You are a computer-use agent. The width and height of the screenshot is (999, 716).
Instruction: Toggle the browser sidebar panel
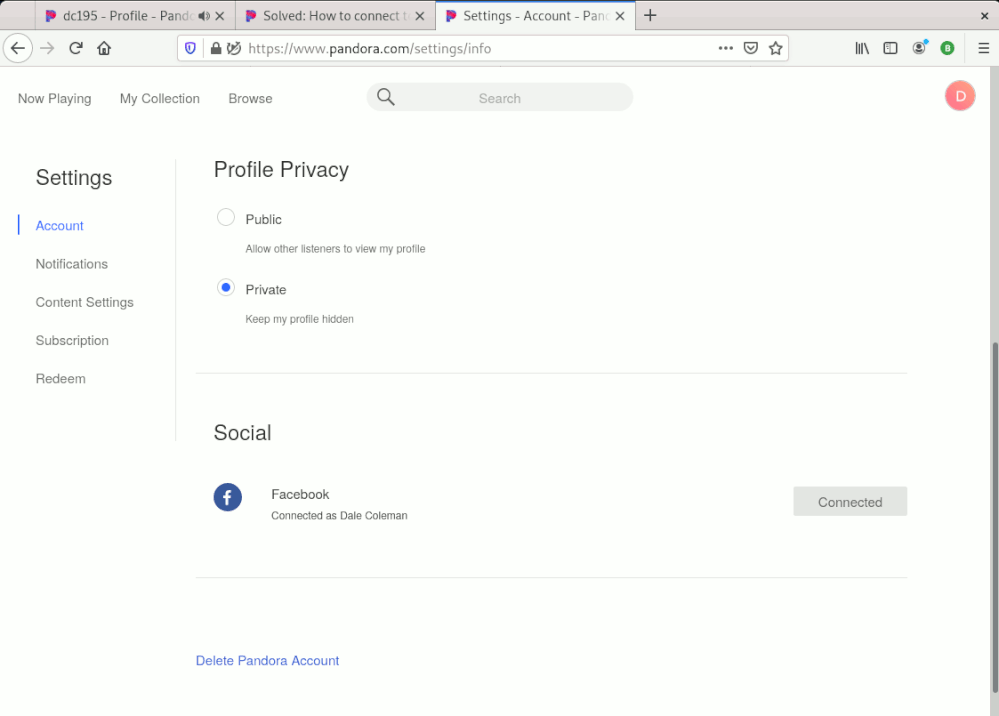tap(890, 47)
